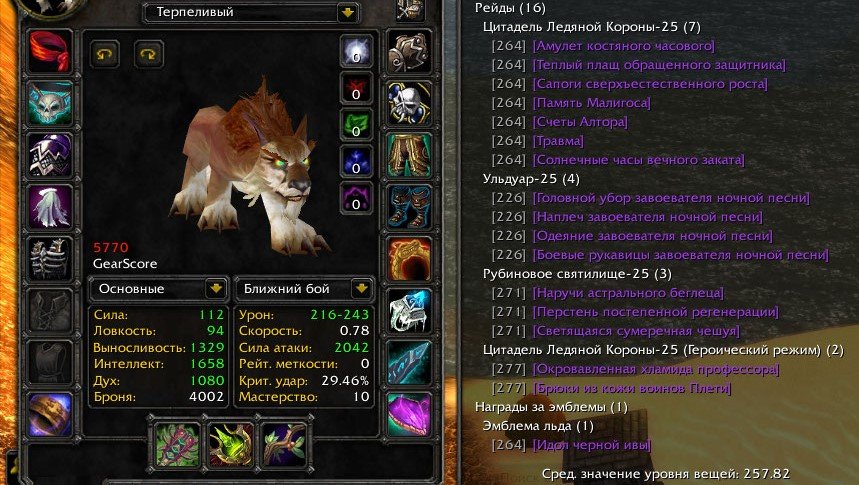The image size is (859, 485).
Task: Click the red bandana head slot icon
Action: 49,52
